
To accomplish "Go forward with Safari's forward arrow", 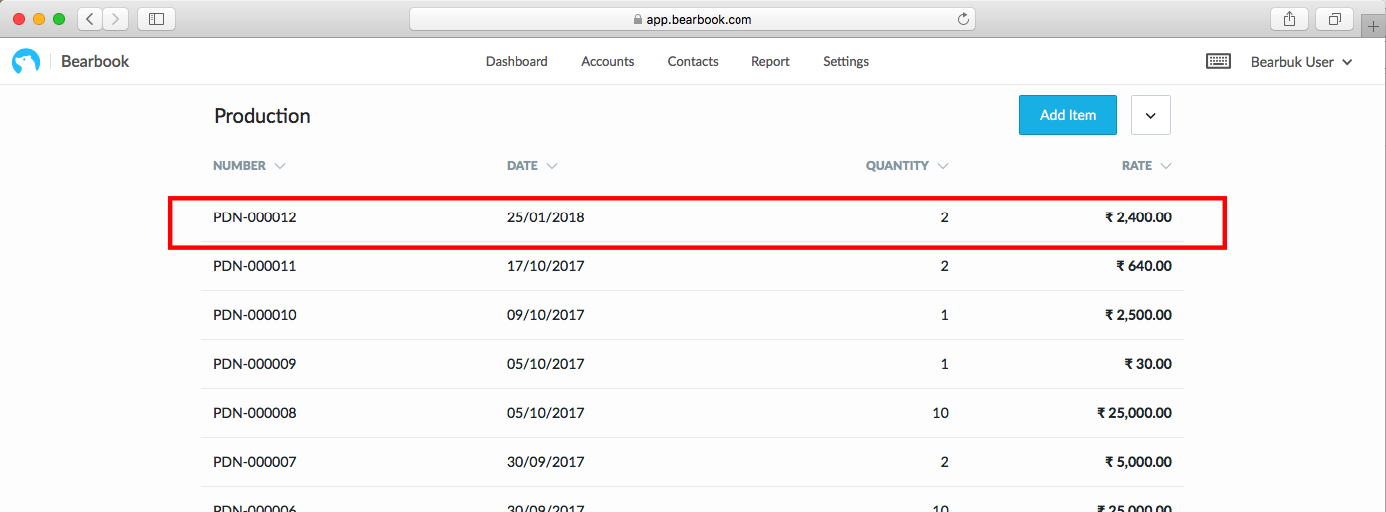I will 116,19.
